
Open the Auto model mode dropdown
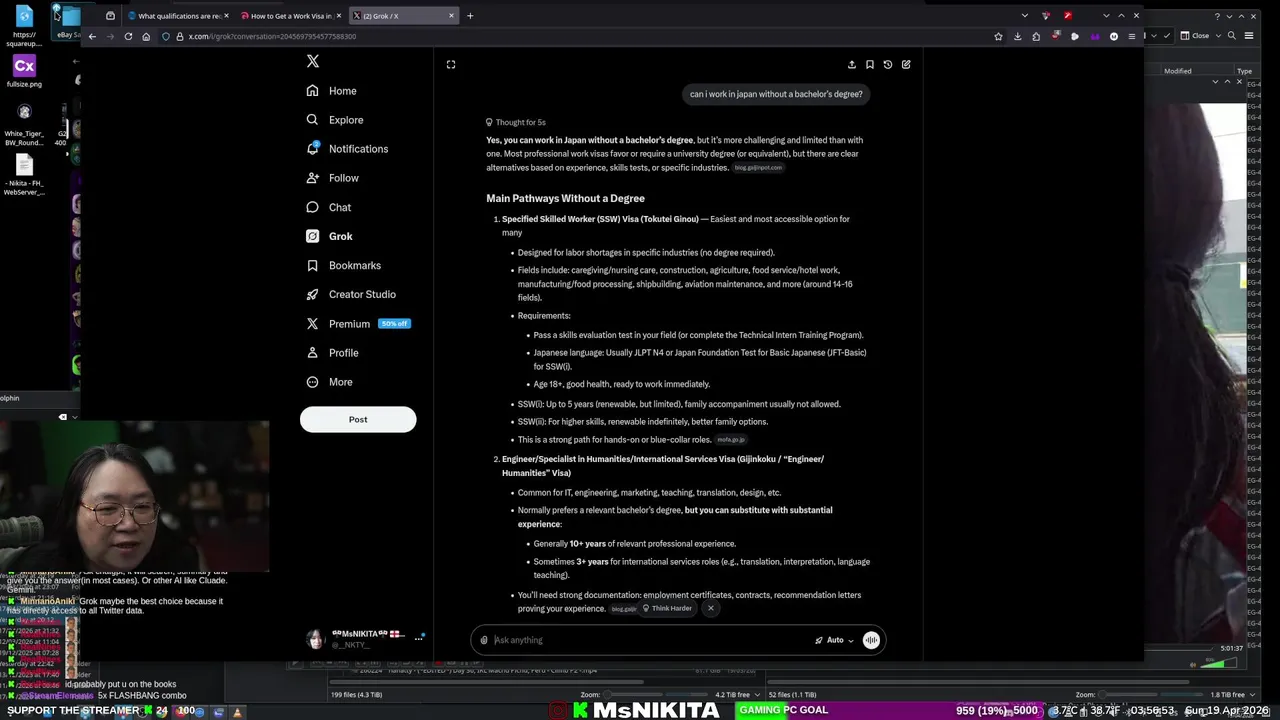[835, 640]
